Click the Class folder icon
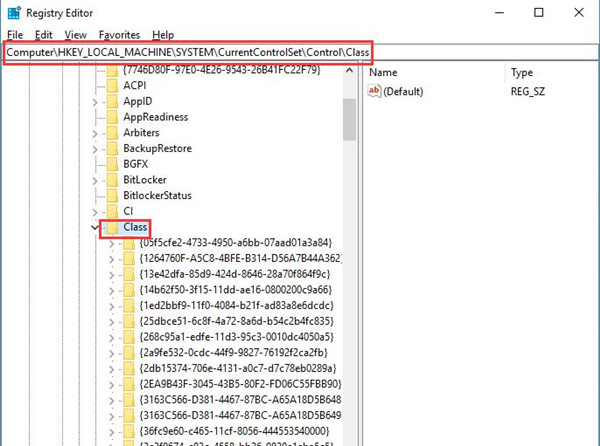Image resolution: width=600 pixels, height=446 pixels. coord(112,227)
